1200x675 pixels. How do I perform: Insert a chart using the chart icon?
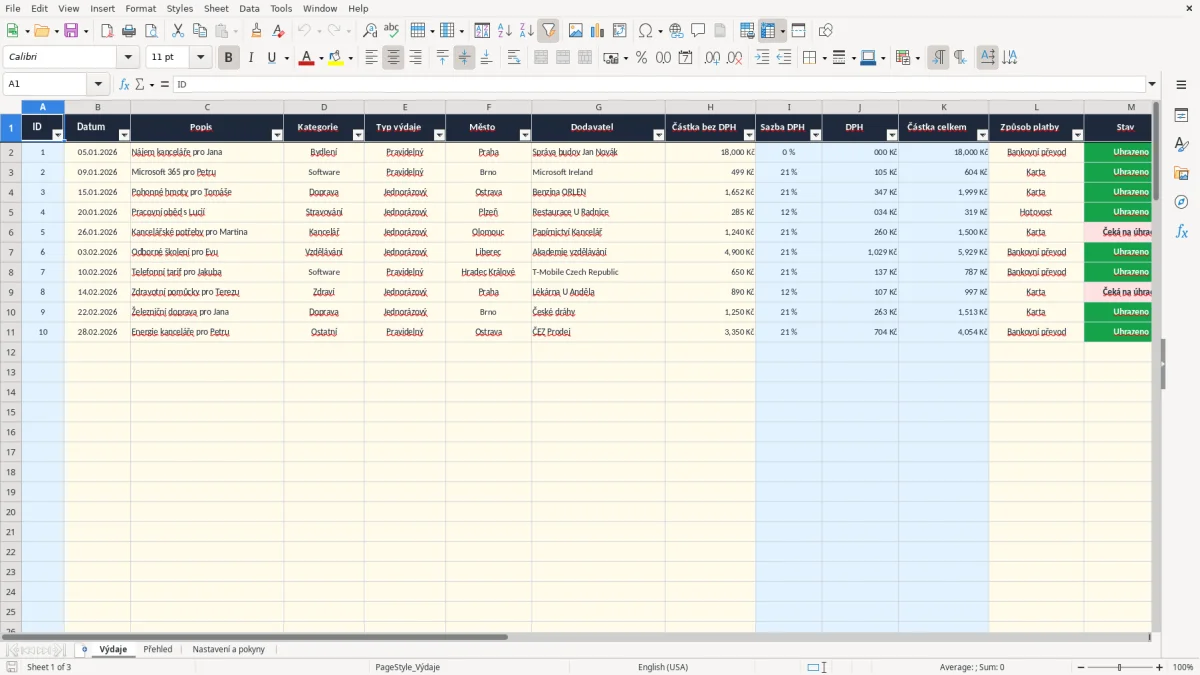598,31
